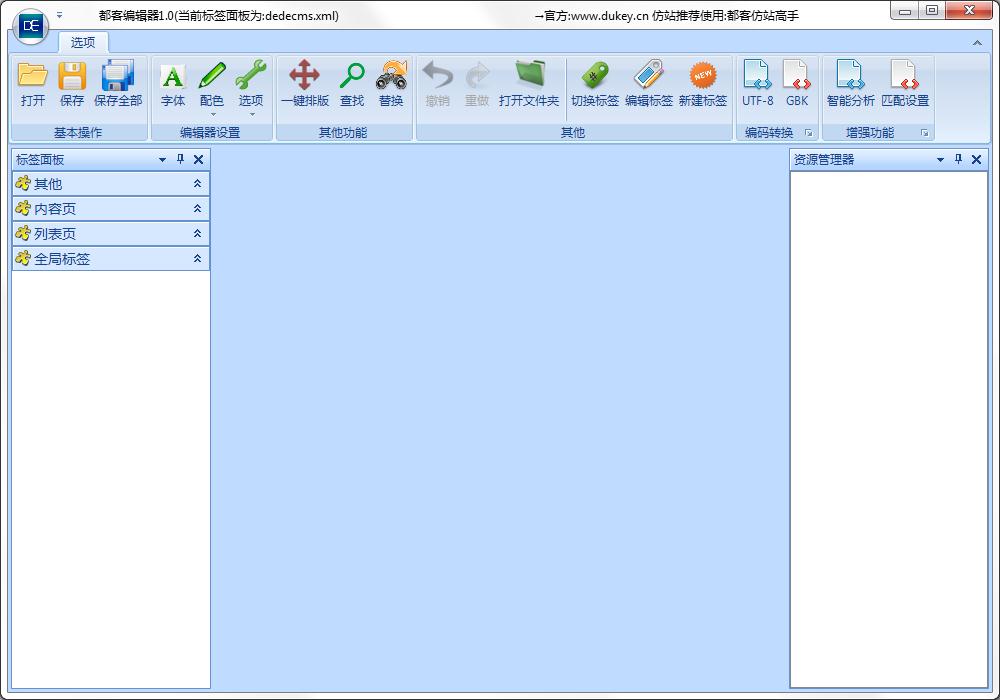The width and height of the screenshot is (1000, 700).
Task: Open 资源管理器 panel dropdown arrow
Action: 940,159
